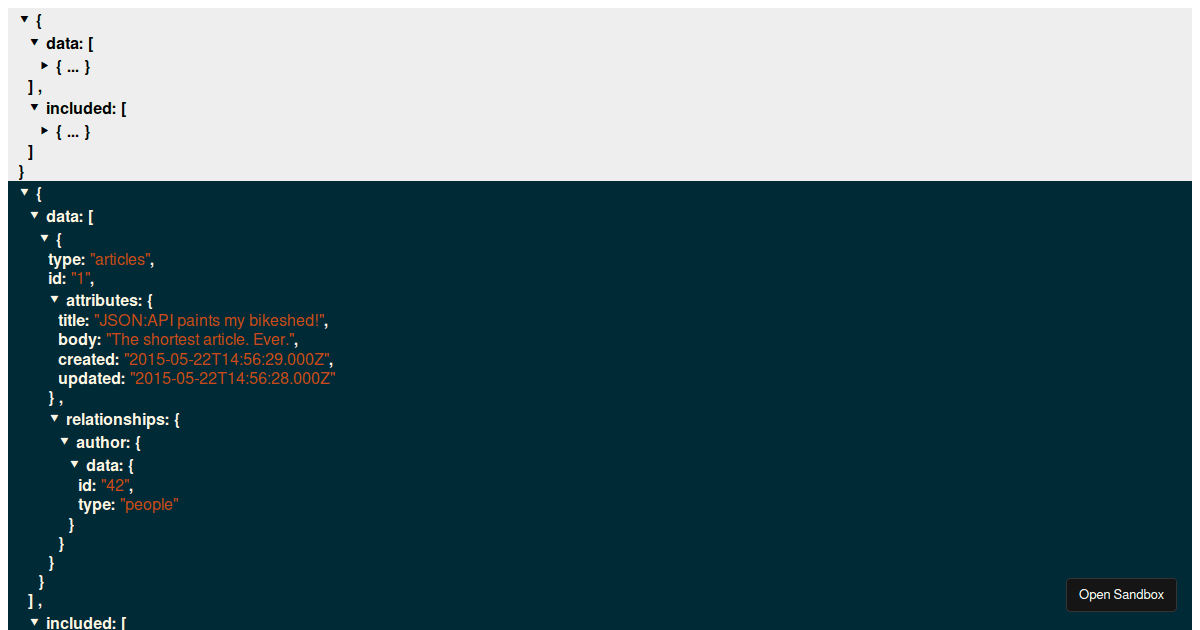Collapse the data object inside author
1200x630 pixels.
pyautogui.click(x=74, y=464)
